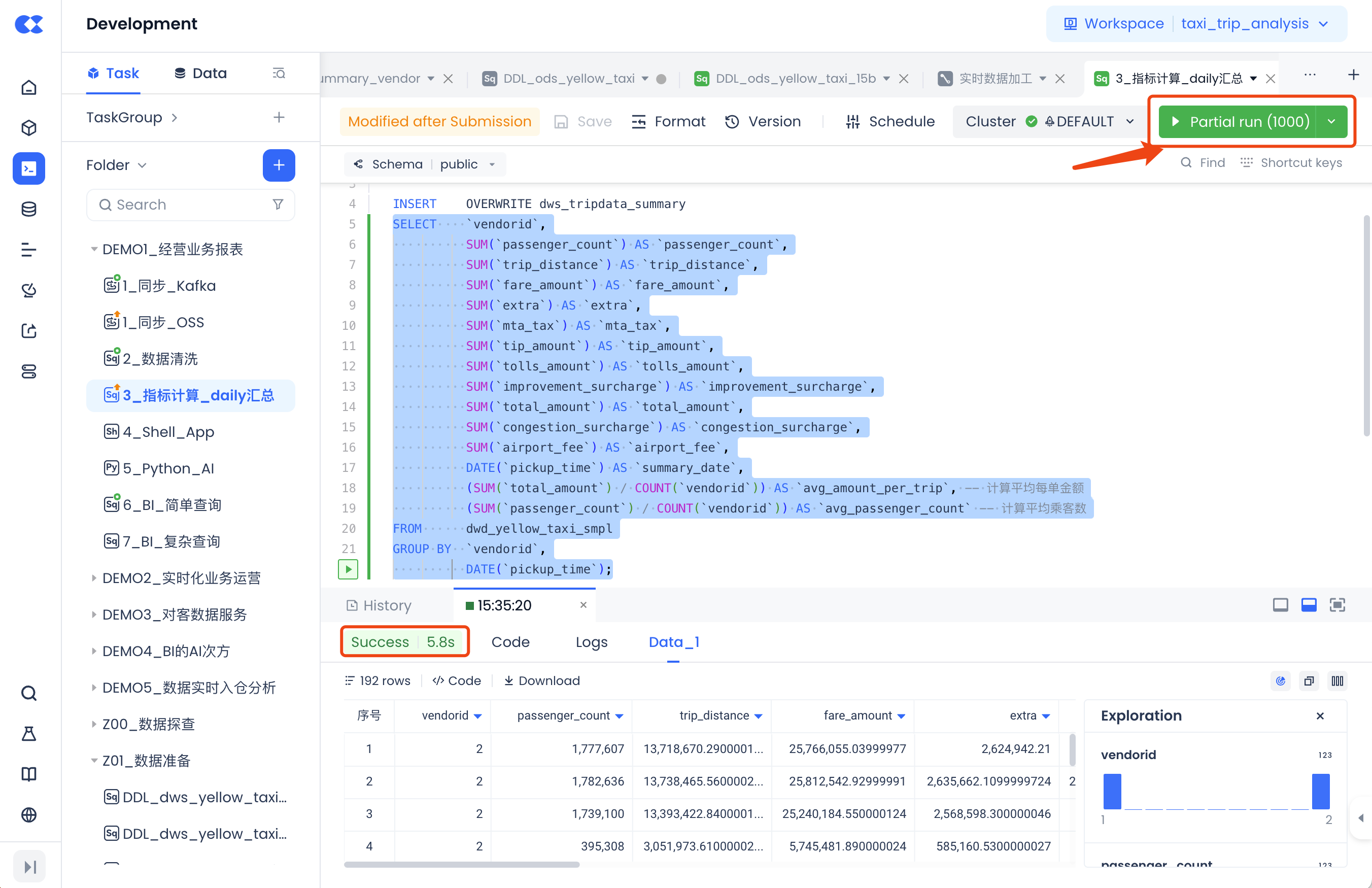Open the Partial run dropdown arrow
The image size is (1372, 888).
click(1331, 122)
